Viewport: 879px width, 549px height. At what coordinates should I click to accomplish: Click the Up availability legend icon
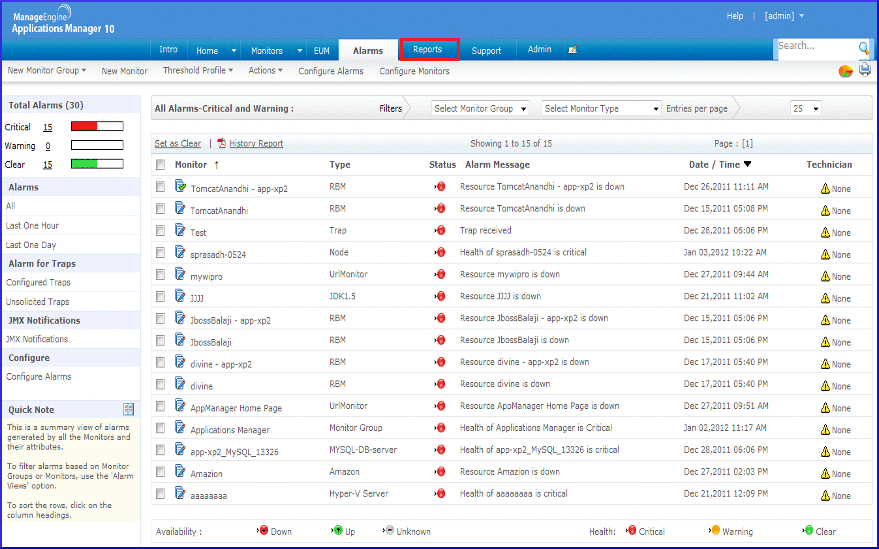pos(337,530)
